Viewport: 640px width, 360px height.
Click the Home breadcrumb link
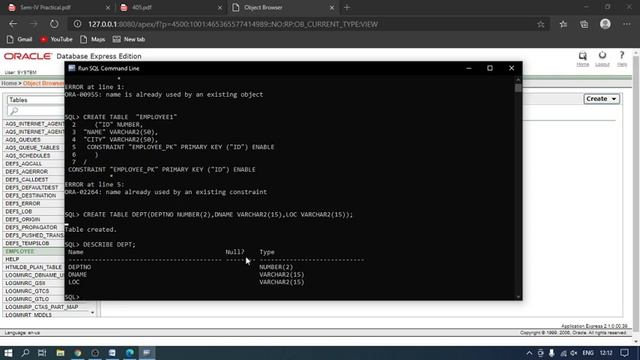click(9, 83)
